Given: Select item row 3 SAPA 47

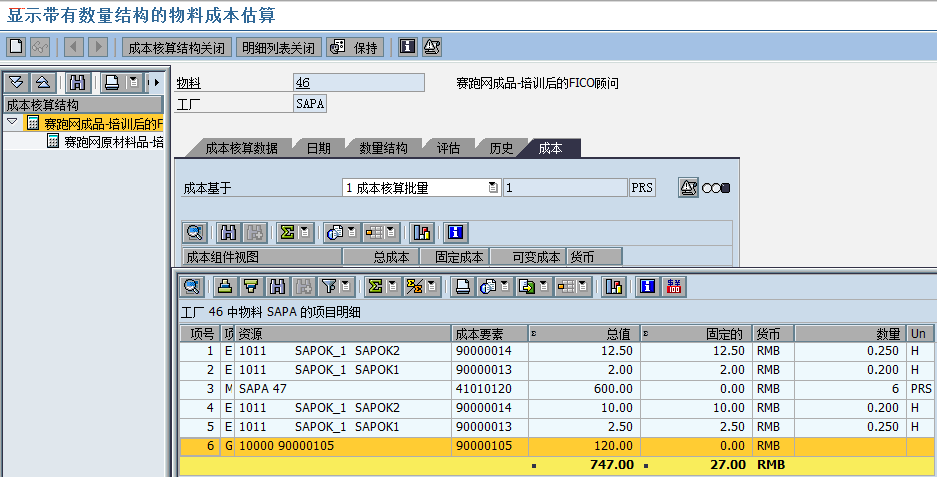Looking at the screenshot, I should (556, 389).
